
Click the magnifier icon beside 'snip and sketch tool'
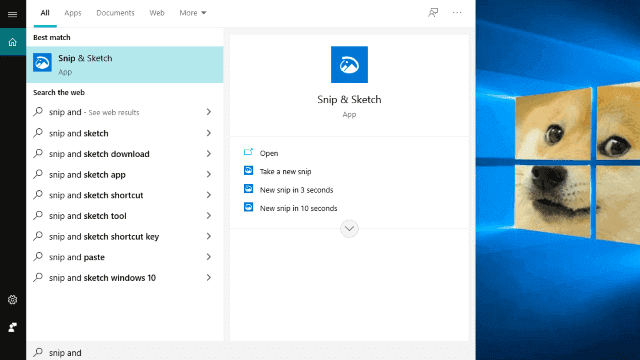pyautogui.click(x=38, y=215)
